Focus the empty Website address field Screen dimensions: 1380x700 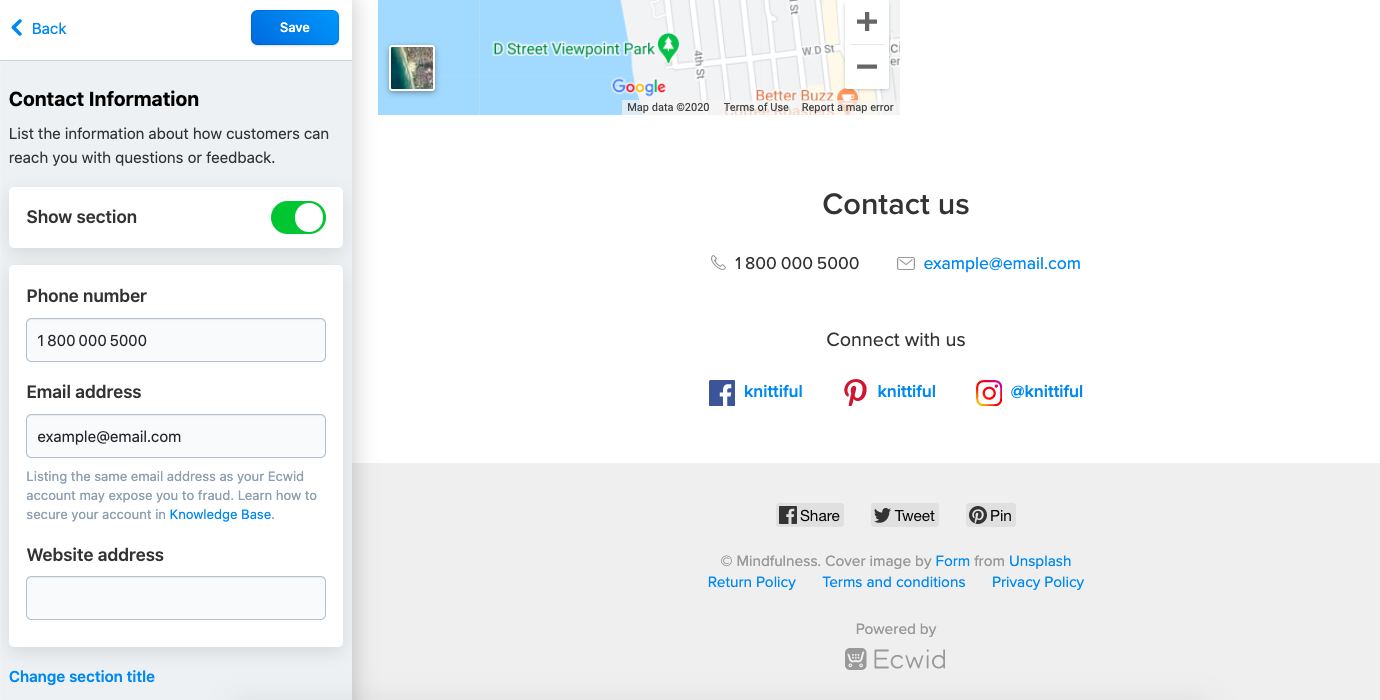click(176, 598)
